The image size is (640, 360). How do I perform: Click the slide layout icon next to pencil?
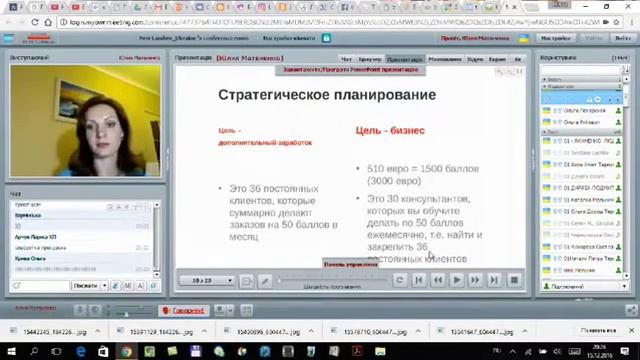pyautogui.click(x=247, y=281)
